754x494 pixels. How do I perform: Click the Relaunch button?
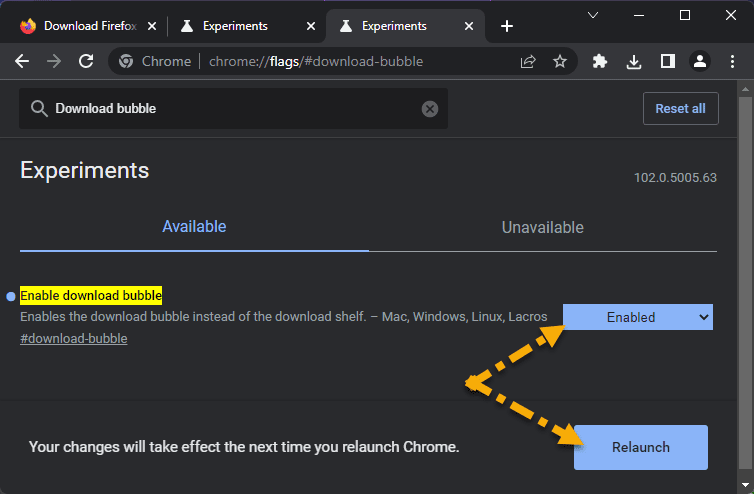tap(641, 447)
